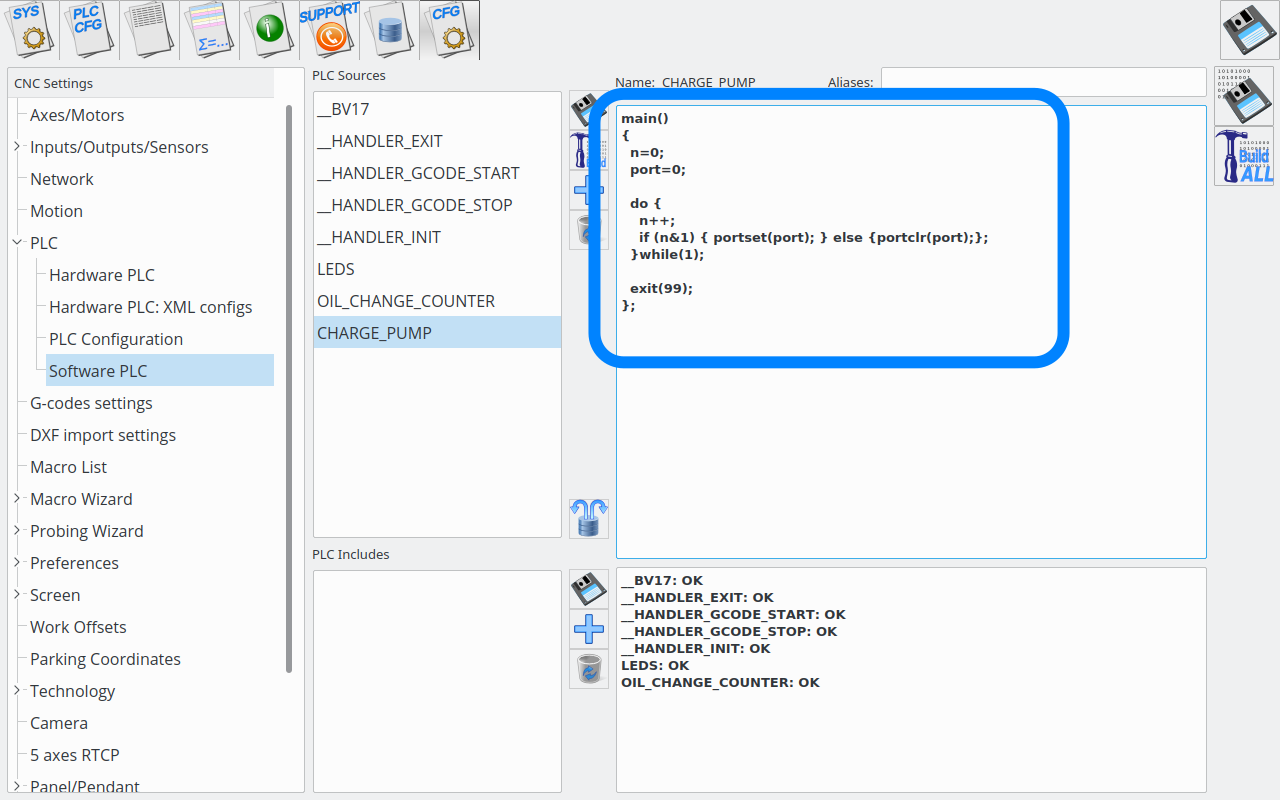The width and height of the screenshot is (1280, 800).
Task: Select OIL_CHANGE_COUNTER in PLC Sources list
Action: pyautogui.click(x=406, y=301)
